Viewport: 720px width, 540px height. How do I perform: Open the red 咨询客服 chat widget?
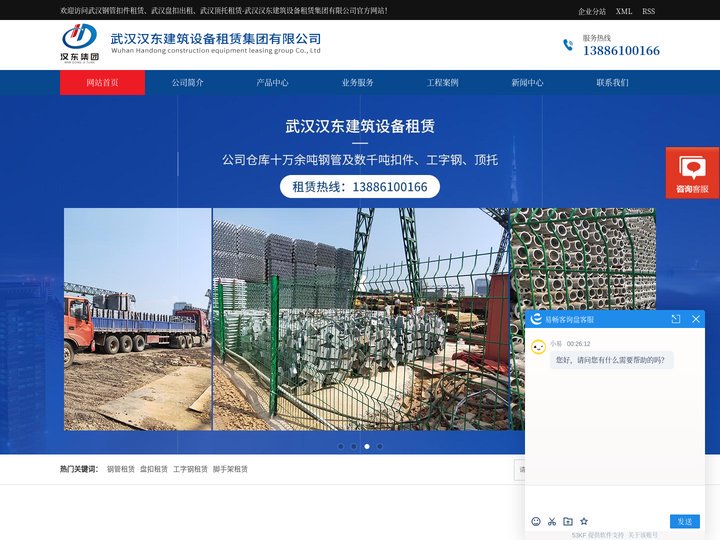(692, 173)
